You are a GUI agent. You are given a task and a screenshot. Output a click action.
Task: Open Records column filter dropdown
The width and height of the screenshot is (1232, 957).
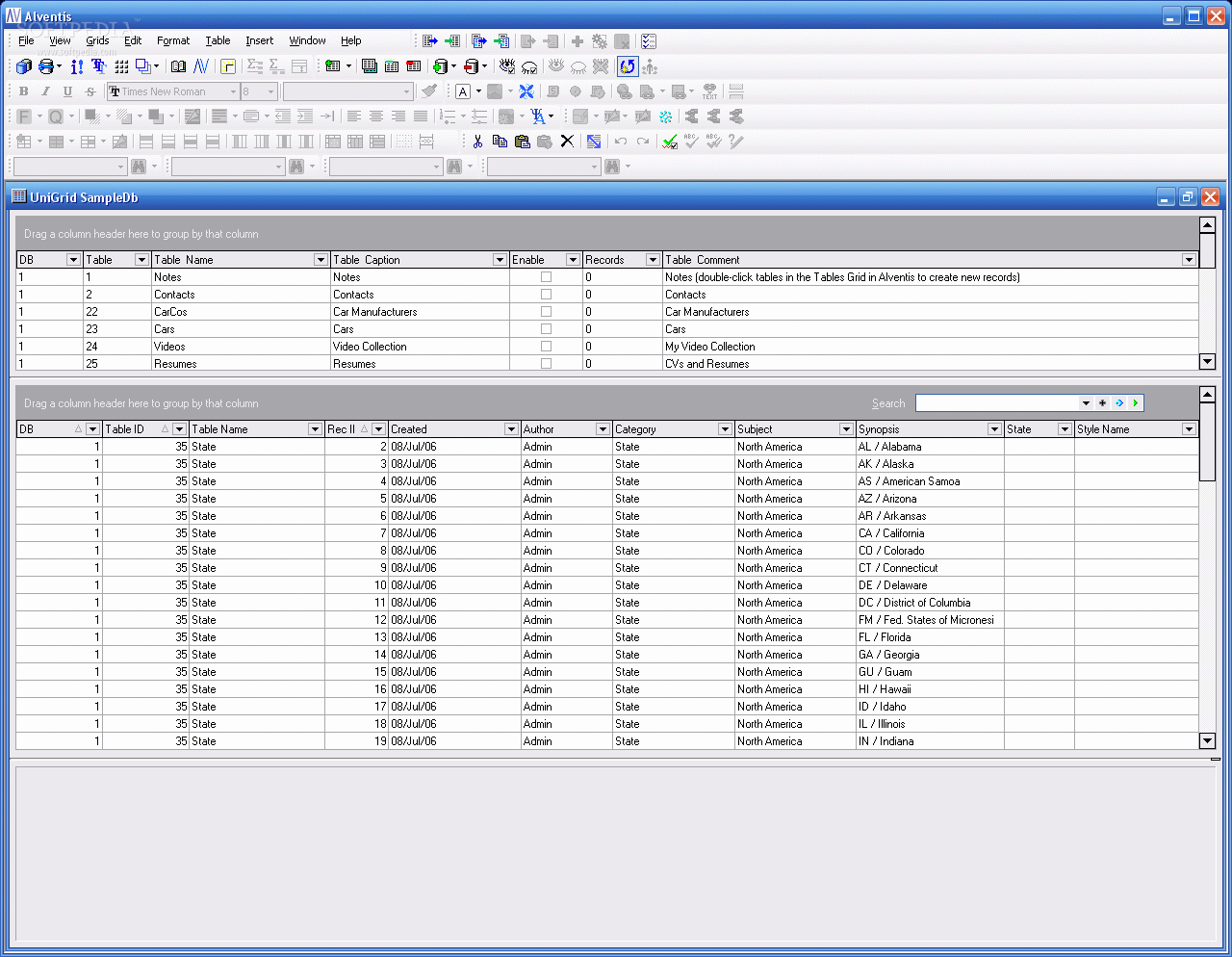[653, 260]
